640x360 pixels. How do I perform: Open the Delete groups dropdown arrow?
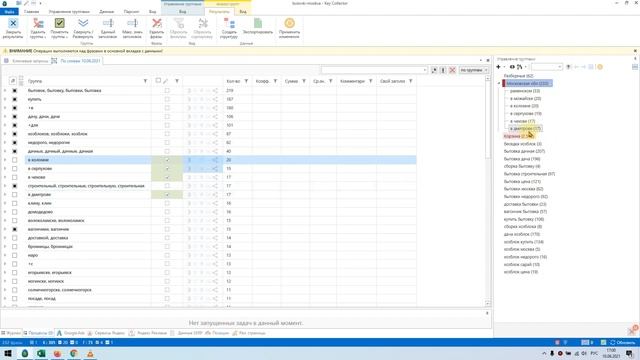(x=45, y=37)
